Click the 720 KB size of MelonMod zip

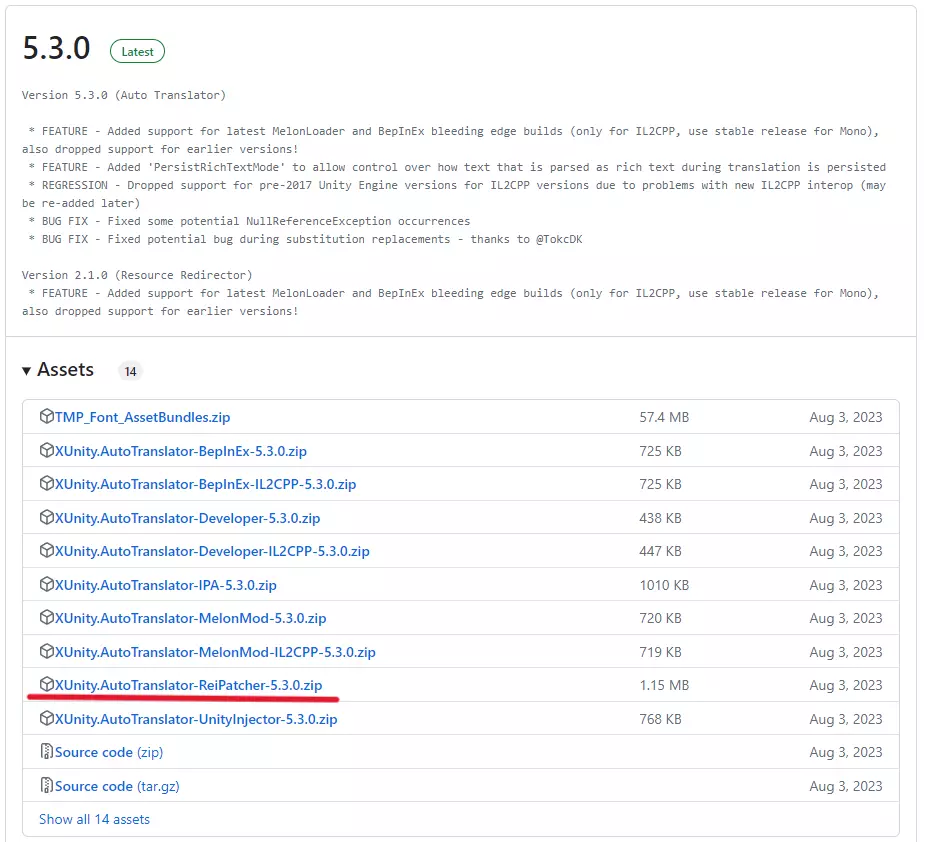(660, 618)
